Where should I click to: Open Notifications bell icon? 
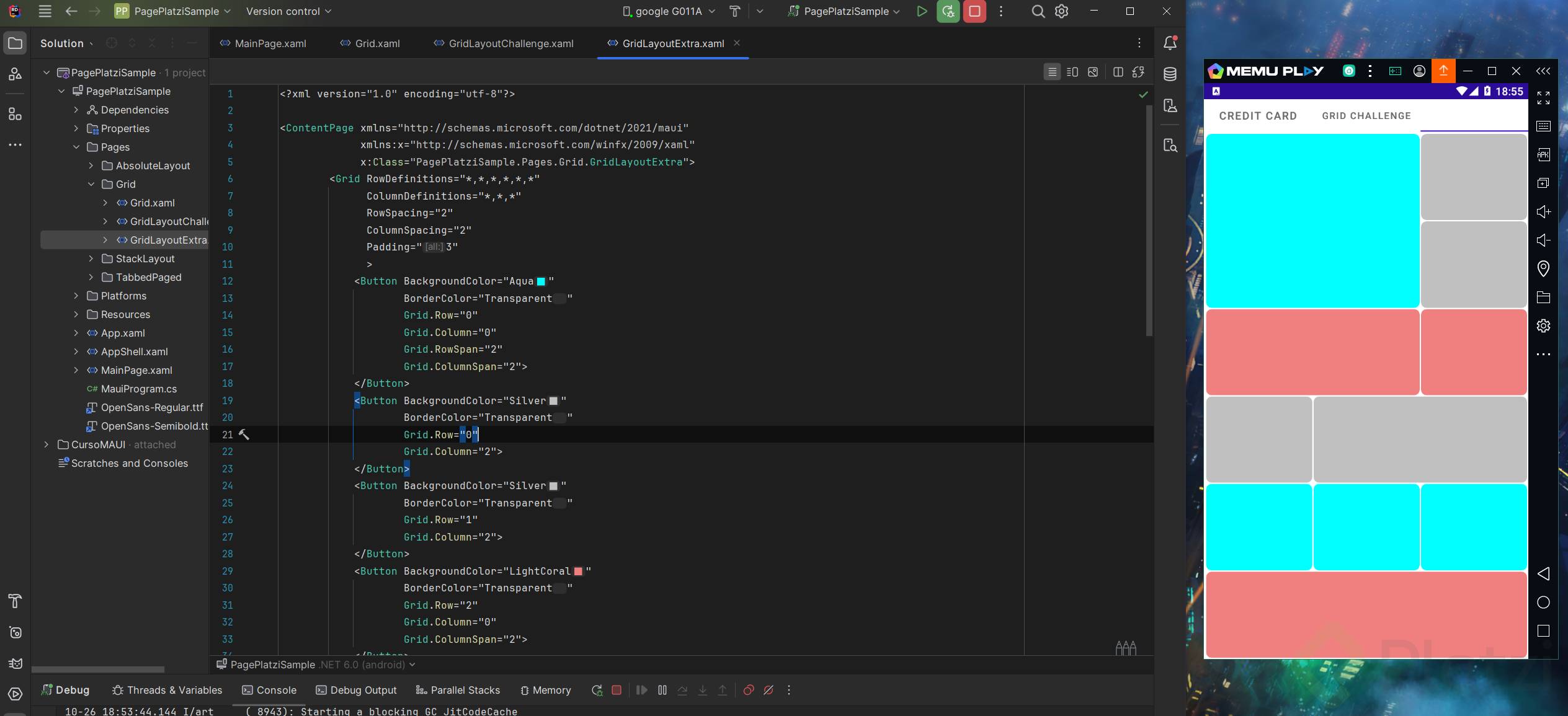(x=1170, y=43)
